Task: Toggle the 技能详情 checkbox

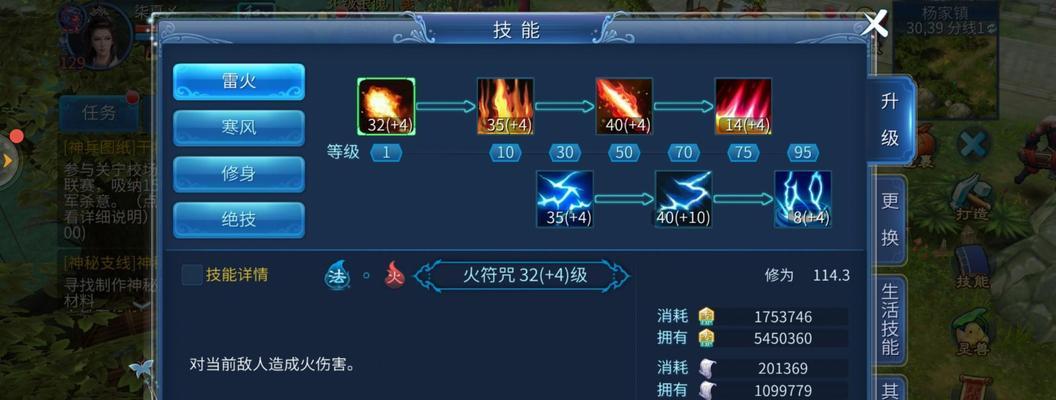Action: (x=192, y=275)
